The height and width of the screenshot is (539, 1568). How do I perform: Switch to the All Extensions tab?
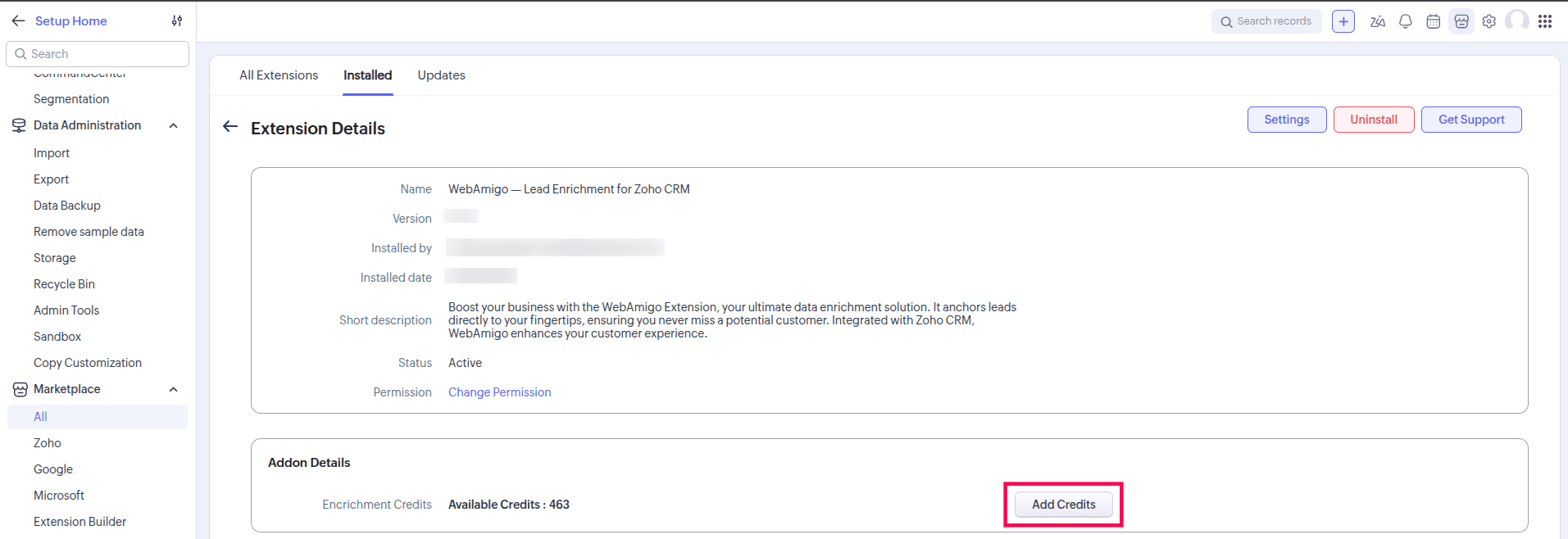[x=279, y=75]
